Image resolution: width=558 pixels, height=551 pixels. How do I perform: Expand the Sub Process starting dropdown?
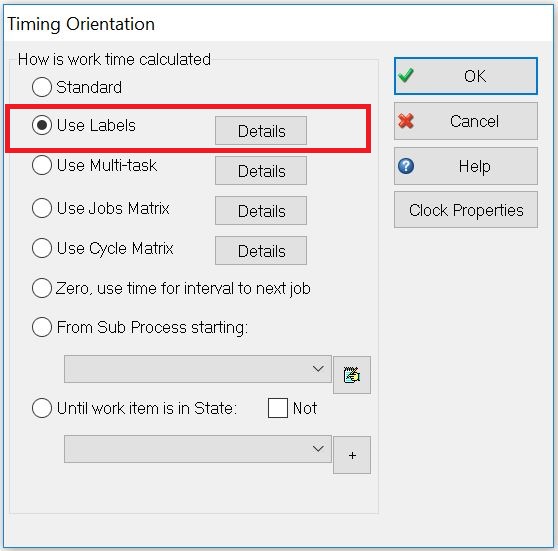tap(198, 369)
